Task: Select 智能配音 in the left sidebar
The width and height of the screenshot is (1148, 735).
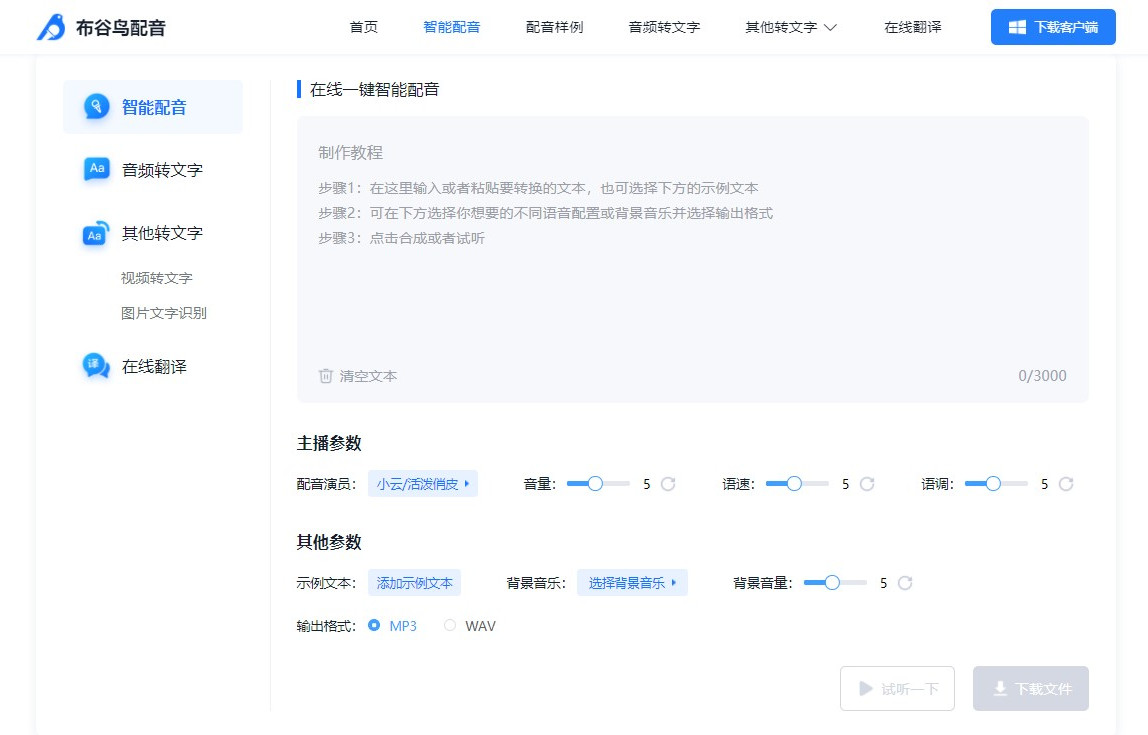Action: click(x=152, y=107)
